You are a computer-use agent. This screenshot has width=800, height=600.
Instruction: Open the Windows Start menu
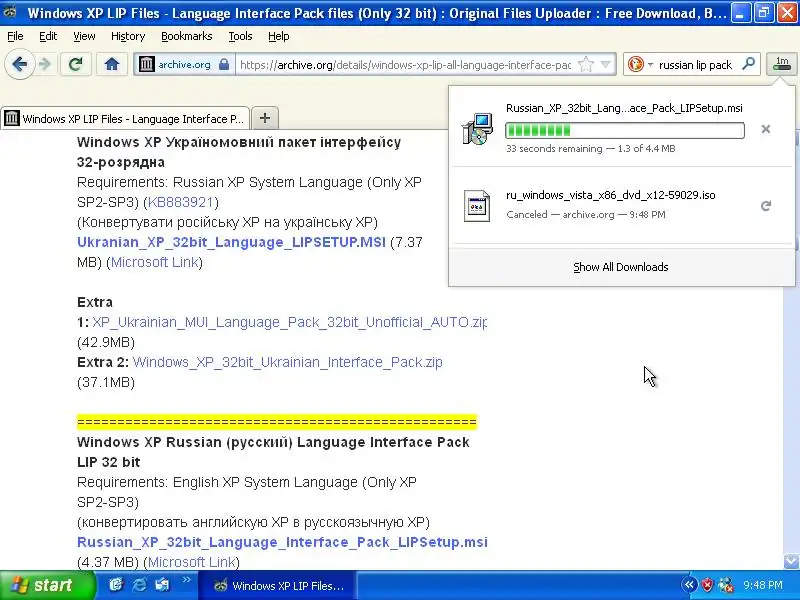pyautogui.click(x=47, y=585)
